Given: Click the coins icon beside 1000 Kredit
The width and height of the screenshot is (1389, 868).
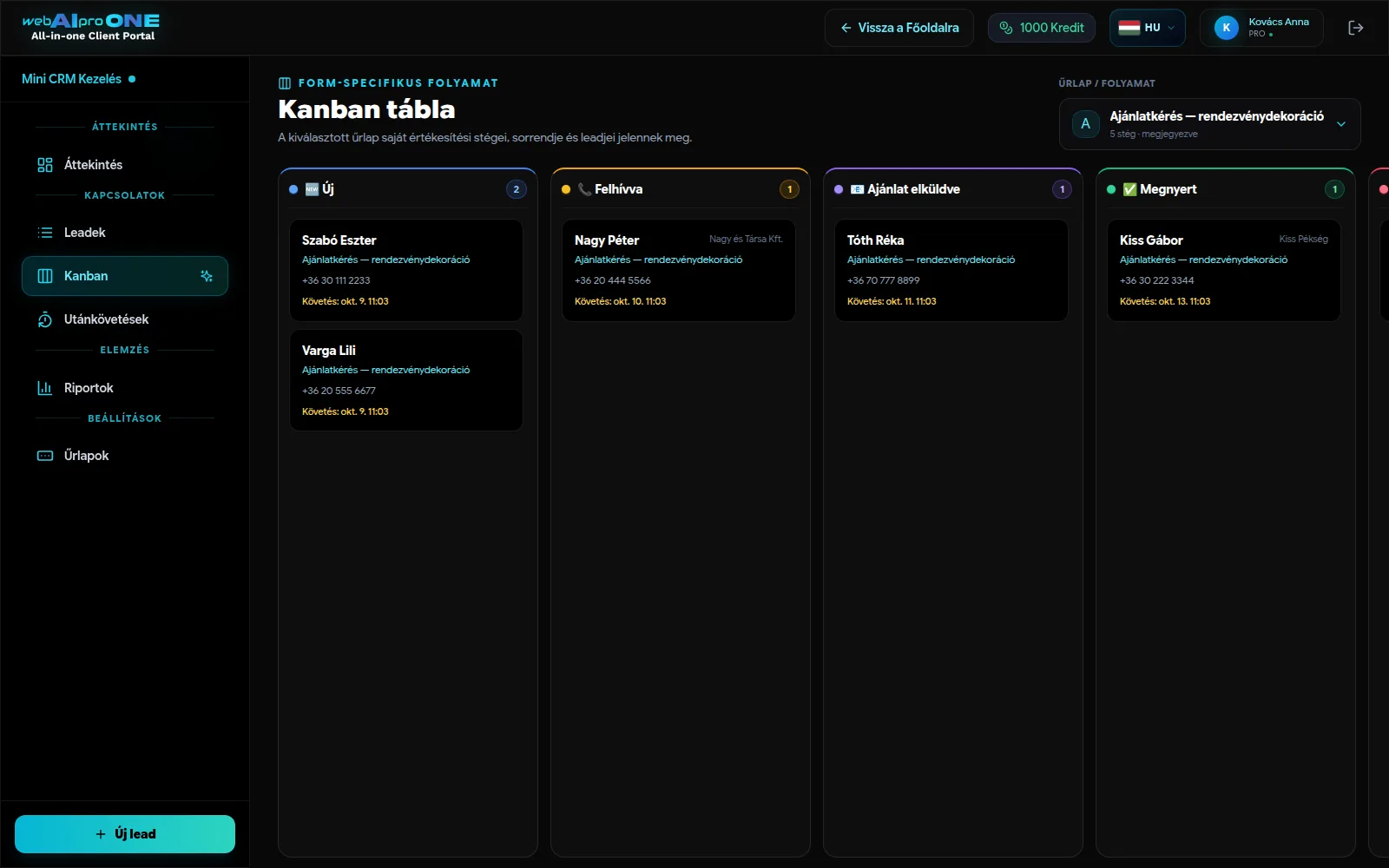Looking at the screenshot, I should coord(1006,28).
